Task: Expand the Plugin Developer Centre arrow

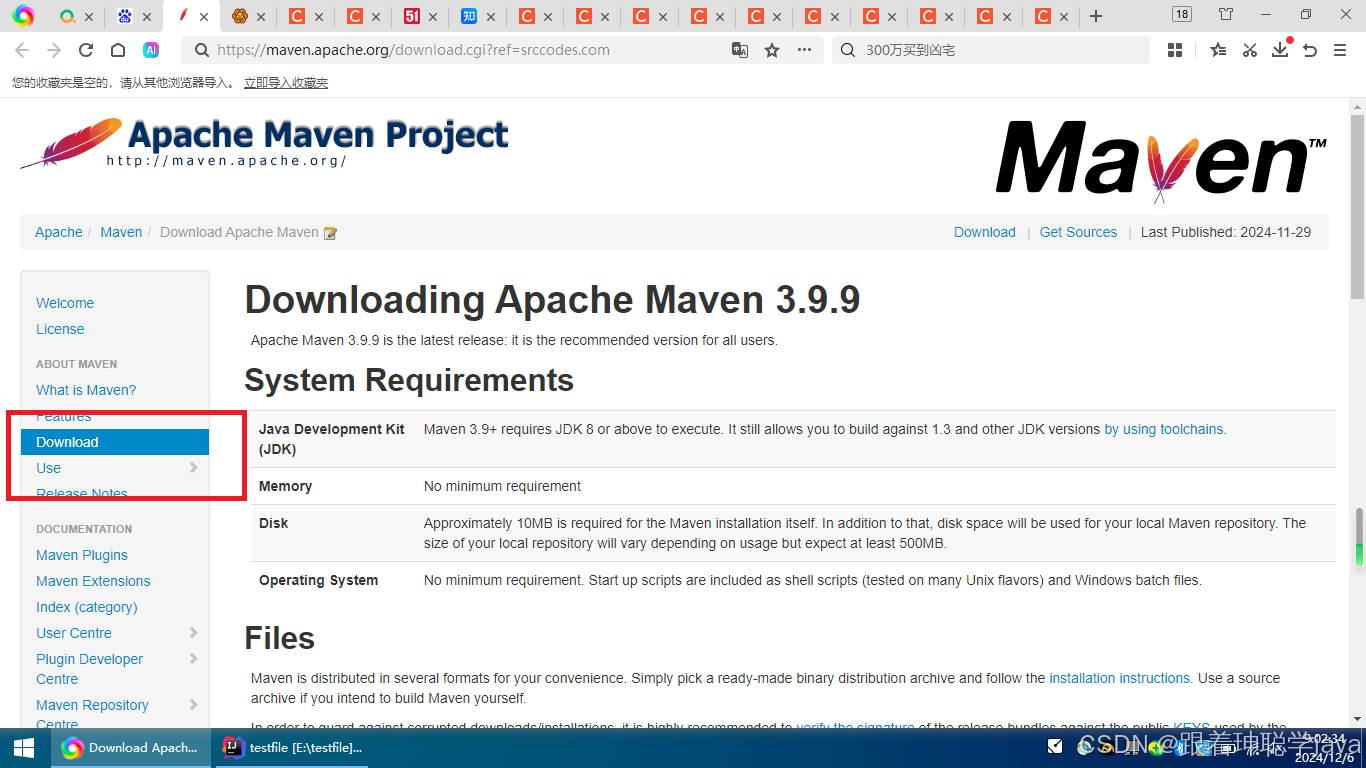Action: coord(193,658)
